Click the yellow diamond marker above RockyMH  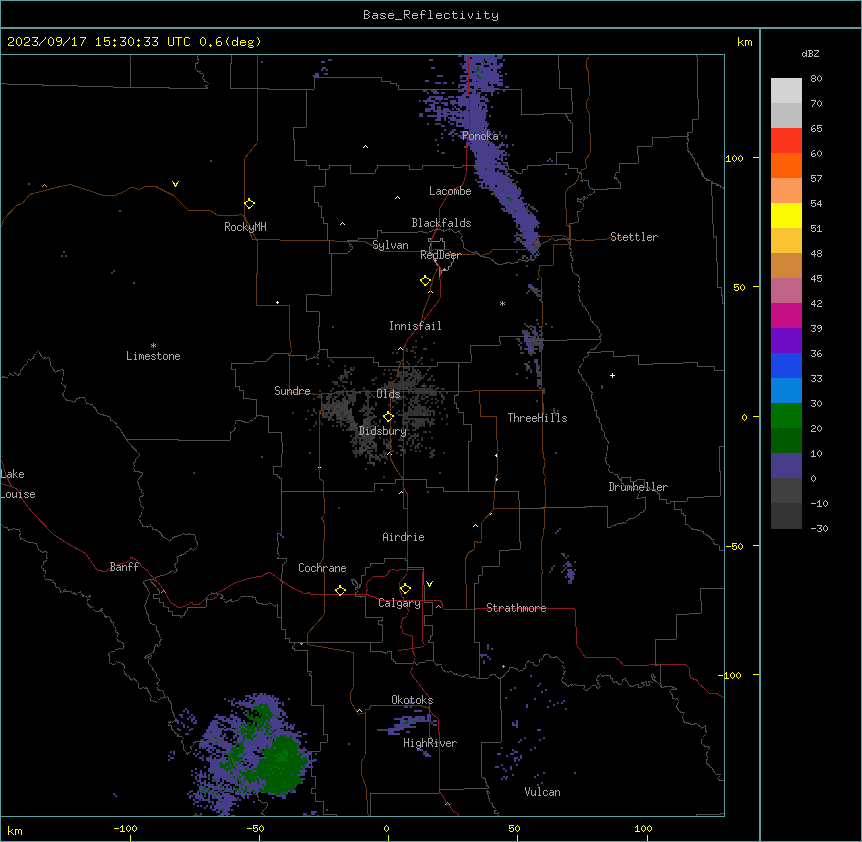click(x=249, y=204)
